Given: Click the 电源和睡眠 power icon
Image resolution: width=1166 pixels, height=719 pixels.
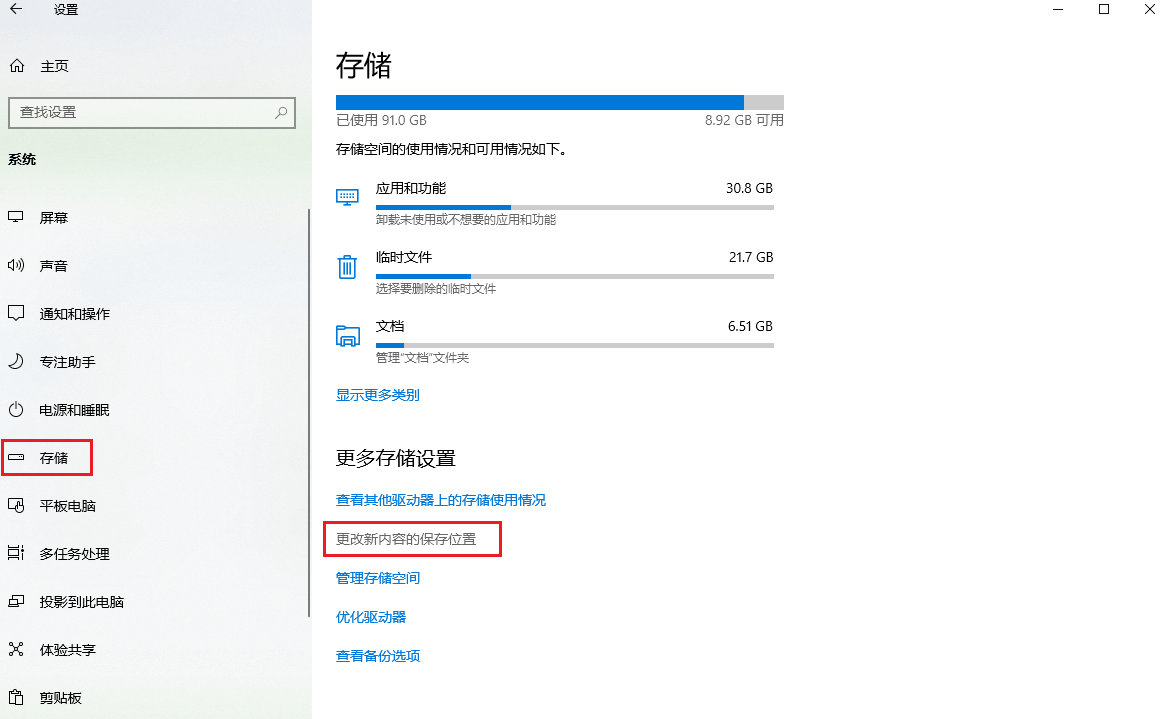Looking at the screenshot, I should (x=16, y=409).
